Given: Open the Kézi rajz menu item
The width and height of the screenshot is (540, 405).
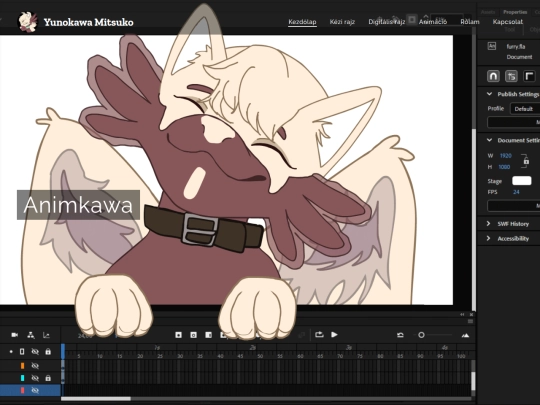Looking at the screenshot, I should (342, 22).
